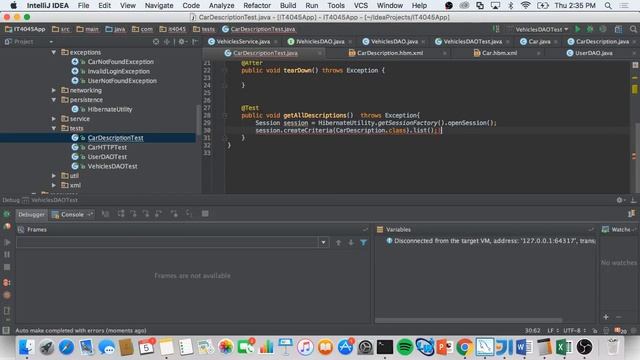Toggle the frames filter funnel icon
Image resolution: width=640 pixels, height=360 pixels.
coord(363,242)
